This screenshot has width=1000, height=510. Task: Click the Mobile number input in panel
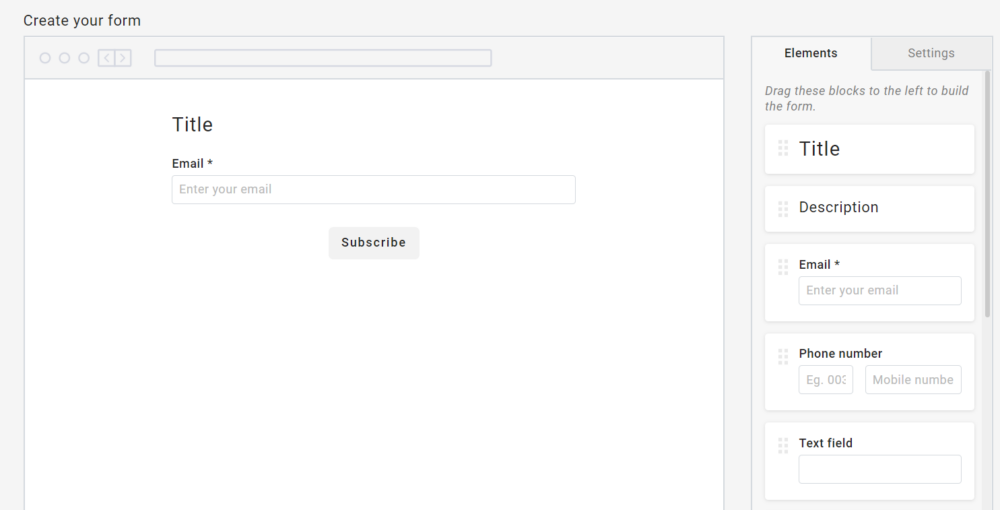[x=912, y=380]
